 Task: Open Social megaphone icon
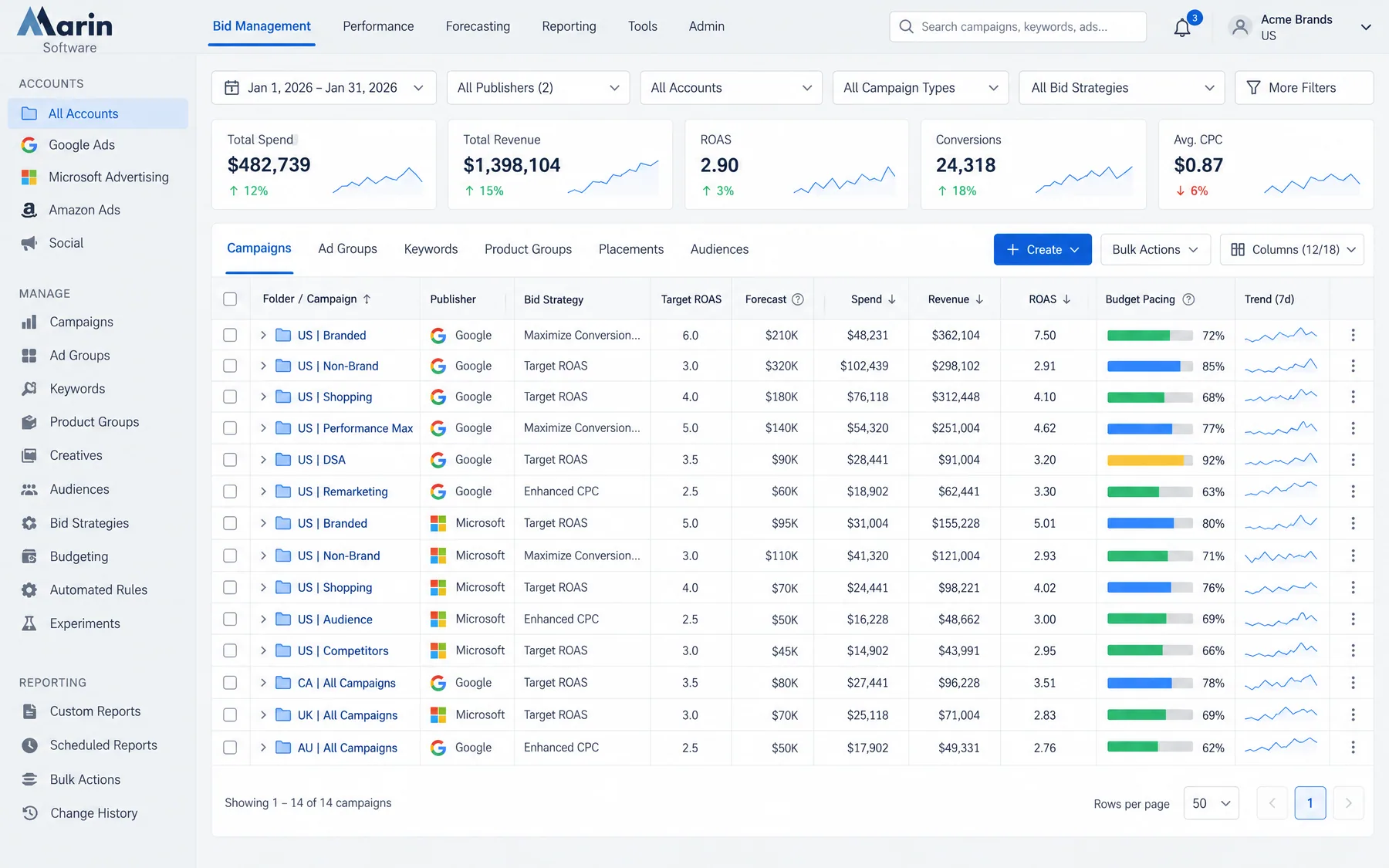[x=29, y=243]
